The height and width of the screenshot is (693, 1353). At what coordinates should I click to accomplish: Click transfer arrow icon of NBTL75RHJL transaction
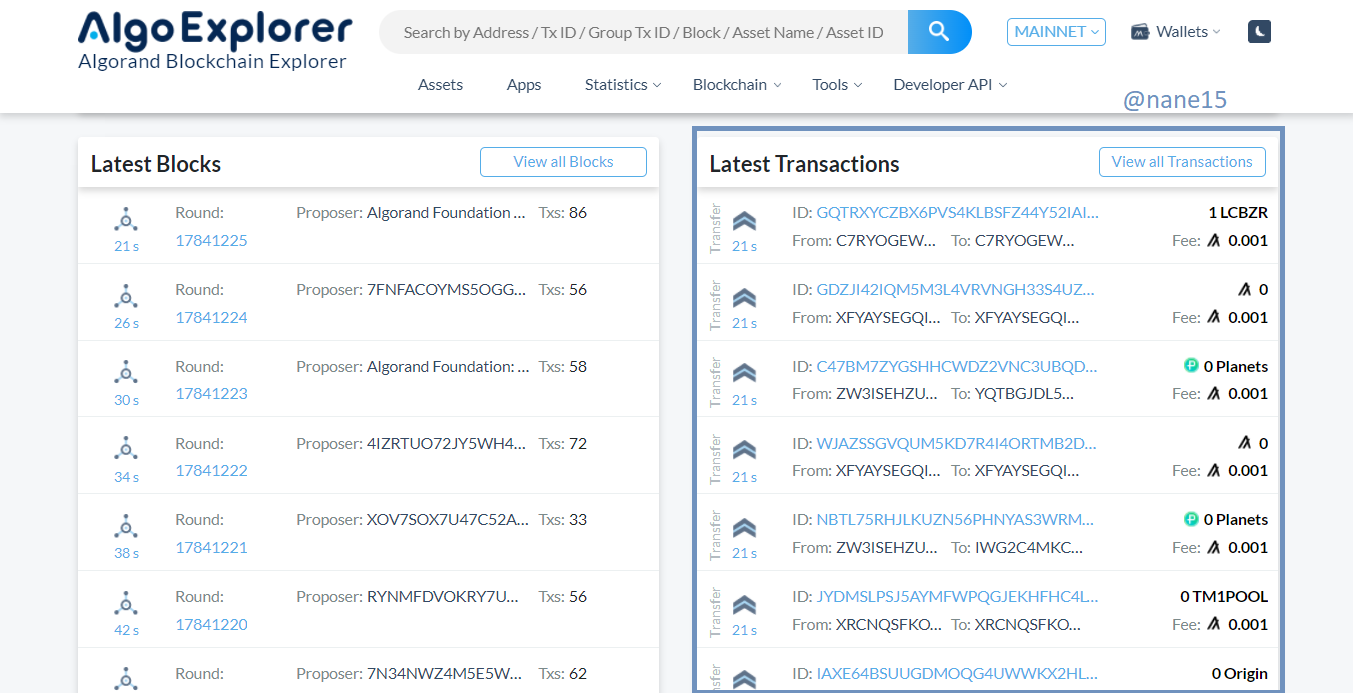pos(744,528)
